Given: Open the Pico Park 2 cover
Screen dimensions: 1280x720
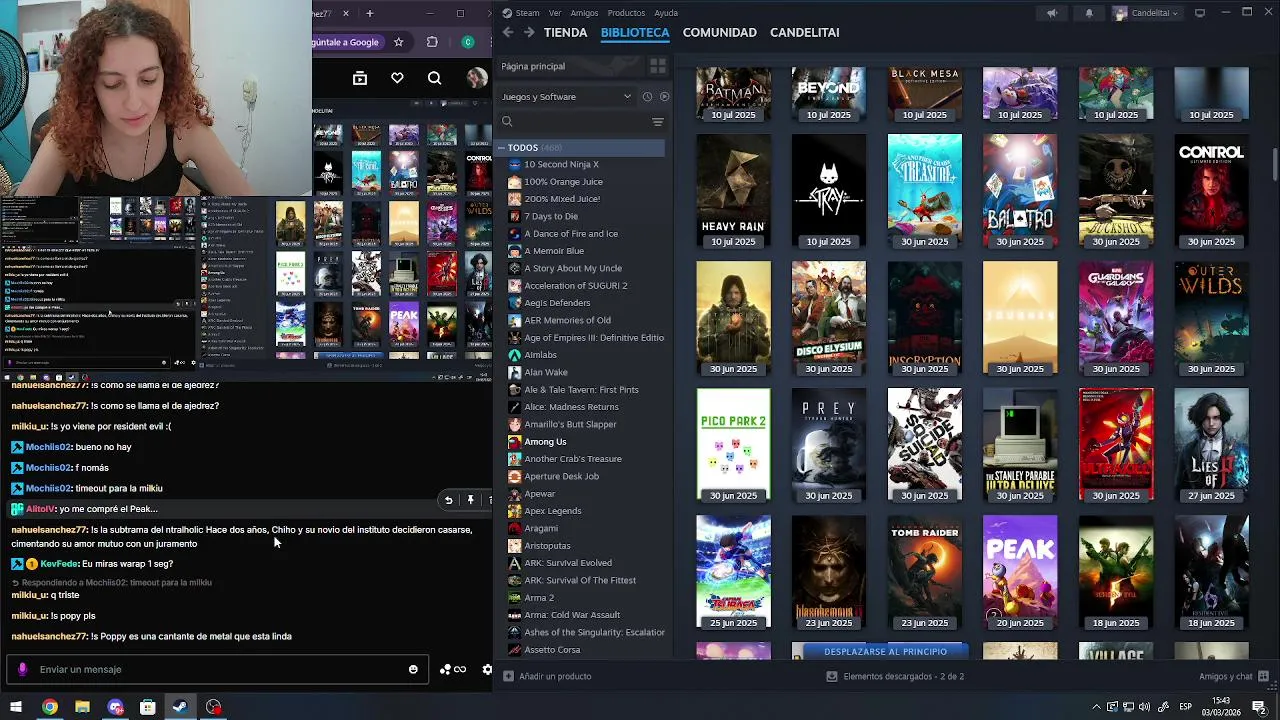Looking at the screenshot, I should tap(733, 445).
